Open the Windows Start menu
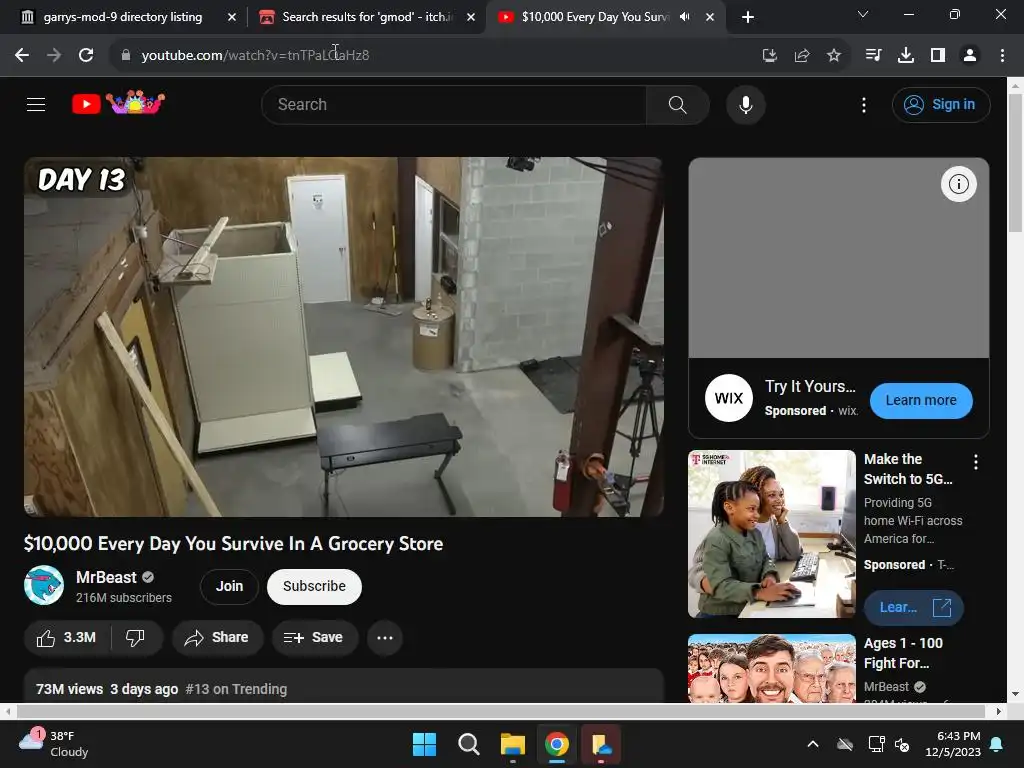 (x=424, y=744)
